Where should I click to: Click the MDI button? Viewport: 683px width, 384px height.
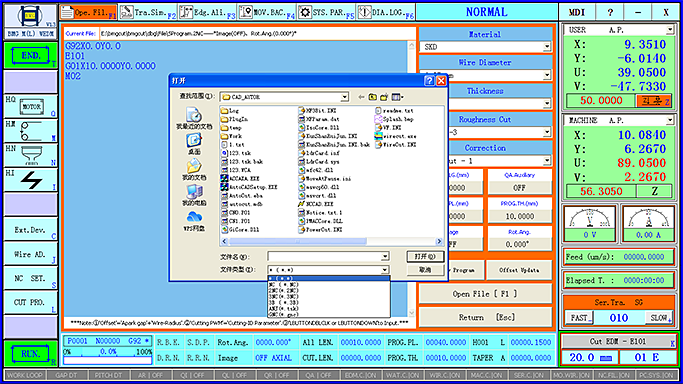577,12
